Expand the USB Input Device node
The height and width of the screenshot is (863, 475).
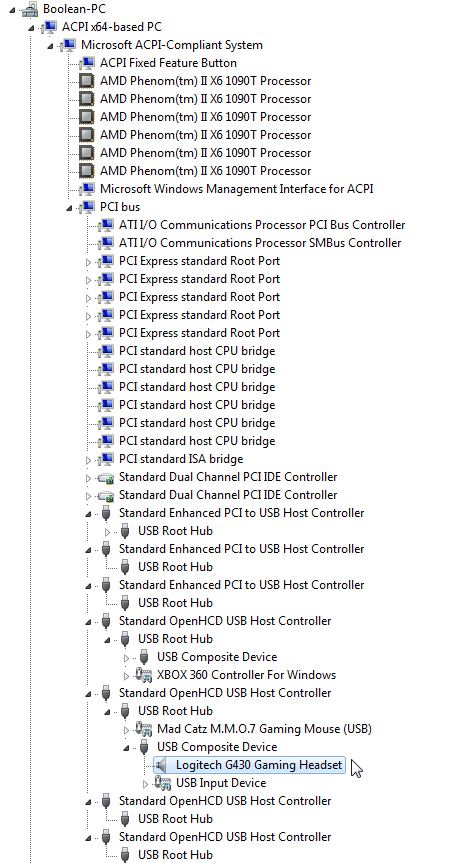coord(145,784)
